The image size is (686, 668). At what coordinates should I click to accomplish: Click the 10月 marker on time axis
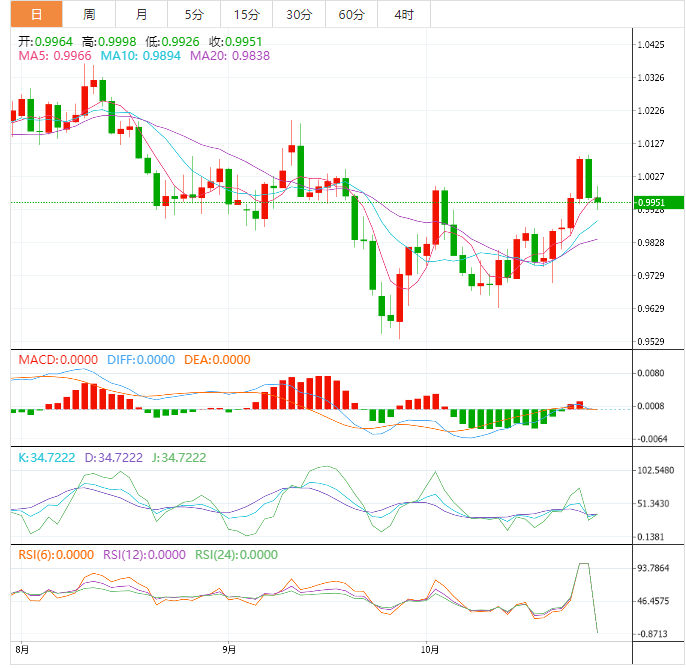[426, 649]
